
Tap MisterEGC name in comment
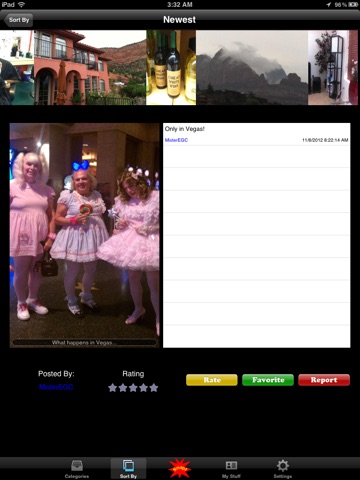(176, 140)
